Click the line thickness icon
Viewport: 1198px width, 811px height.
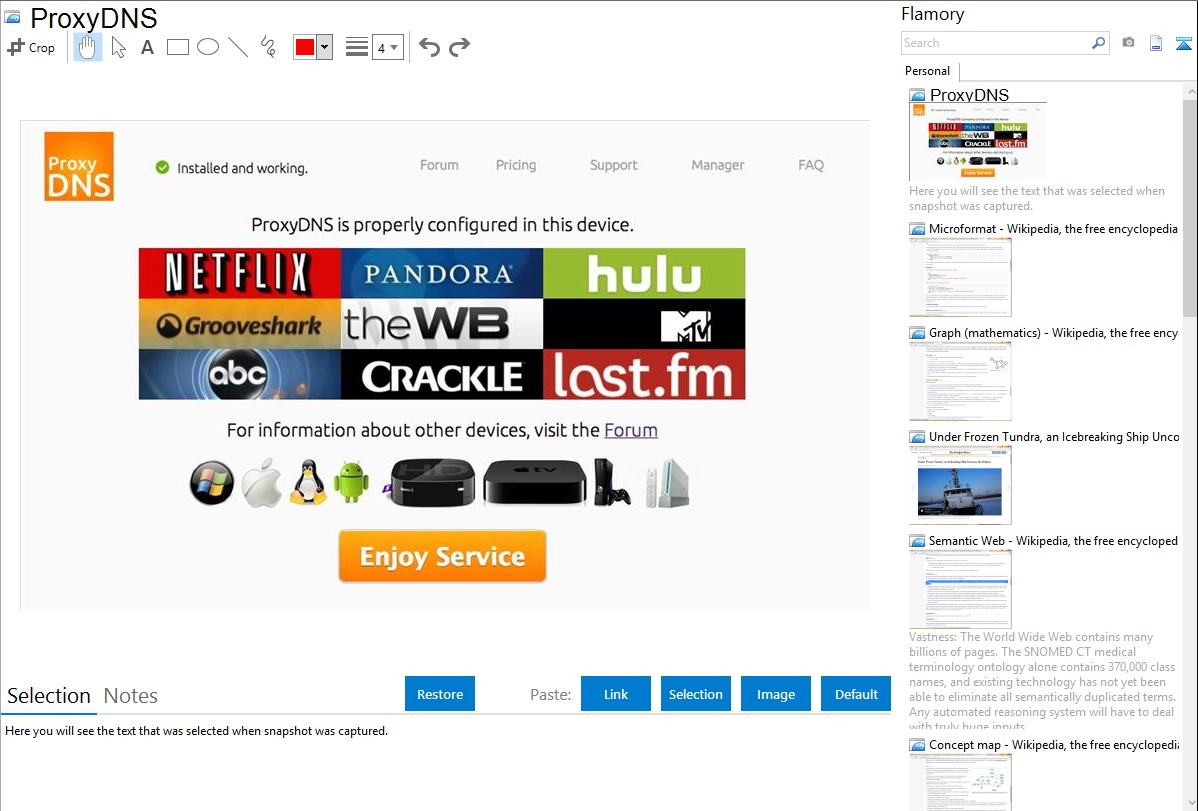(357, 47)
